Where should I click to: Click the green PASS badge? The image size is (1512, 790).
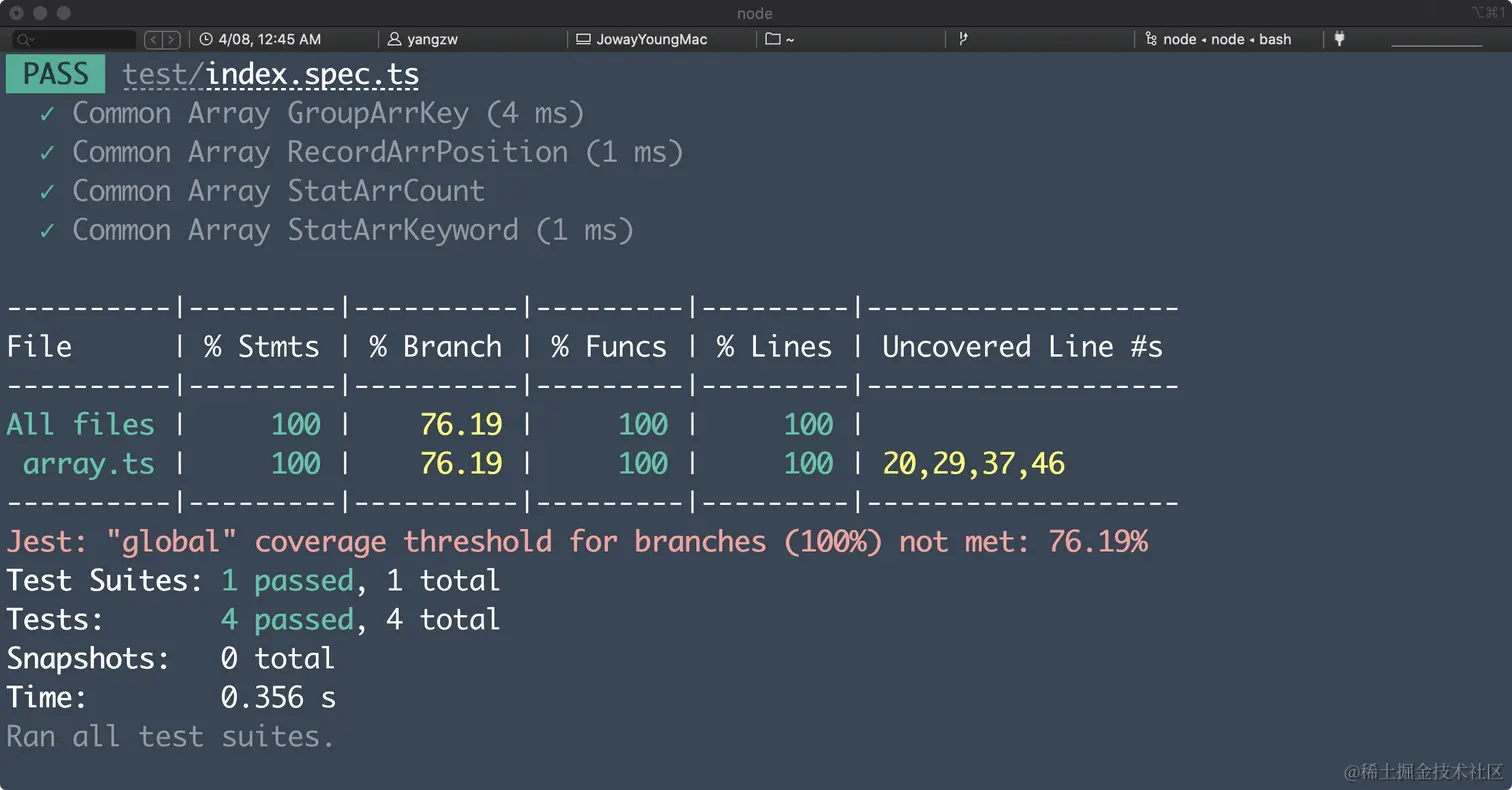tap(55, 75)
